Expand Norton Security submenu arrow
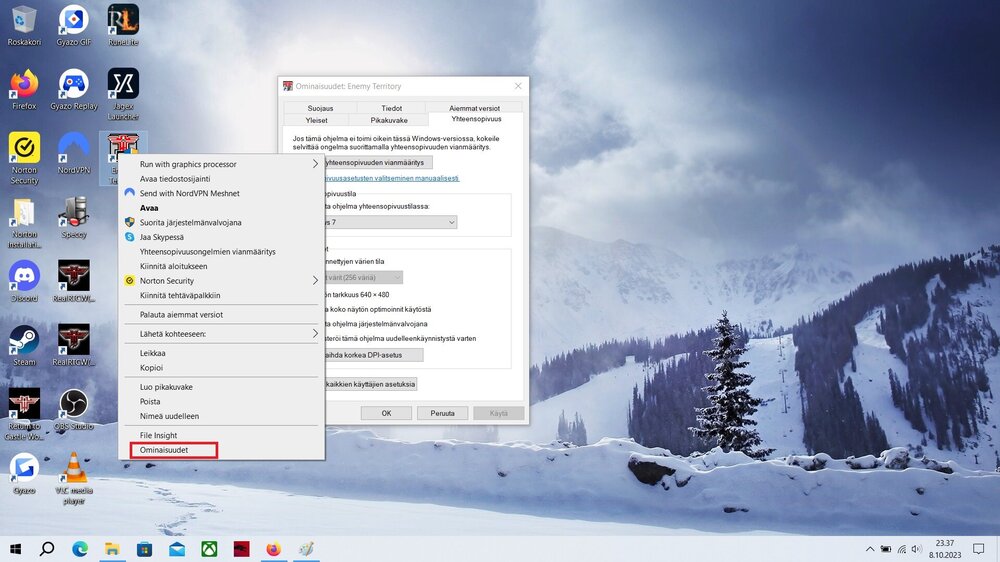 [315, 280]
